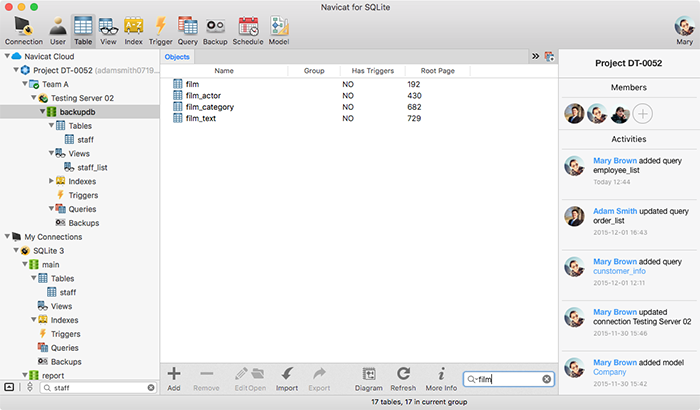700x410 pixels.
Task: Refresh the objects list
Action: click(403, 379)
